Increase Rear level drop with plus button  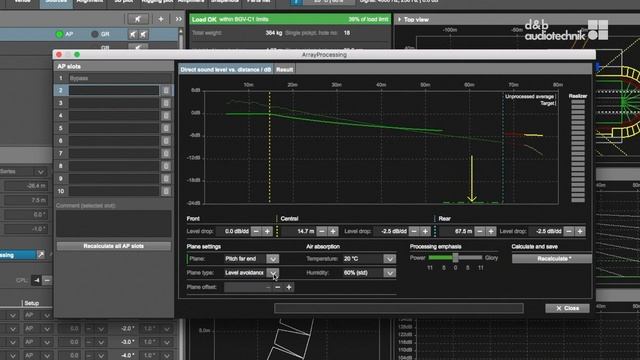tap(580, 231)
